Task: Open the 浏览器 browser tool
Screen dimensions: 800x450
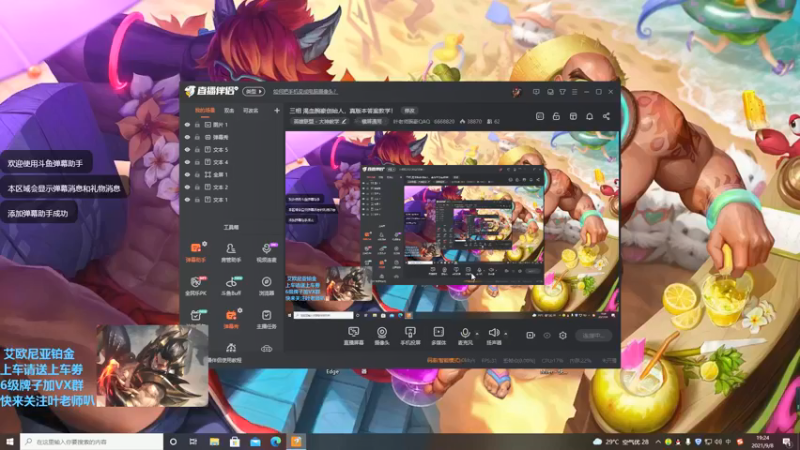Action: tap(266, 286)
